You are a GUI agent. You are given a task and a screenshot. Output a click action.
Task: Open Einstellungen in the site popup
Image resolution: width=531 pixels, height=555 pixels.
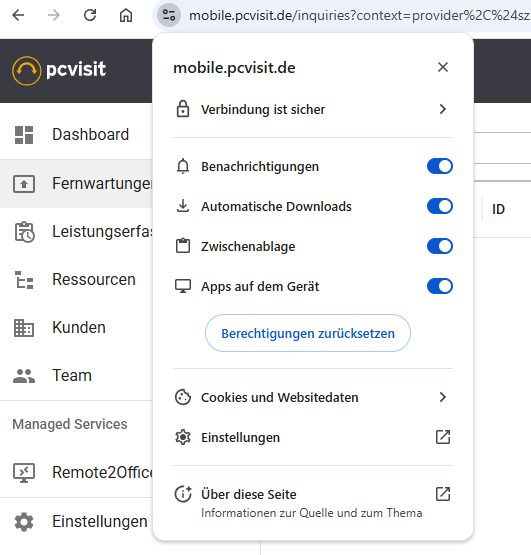click(313, 437)
